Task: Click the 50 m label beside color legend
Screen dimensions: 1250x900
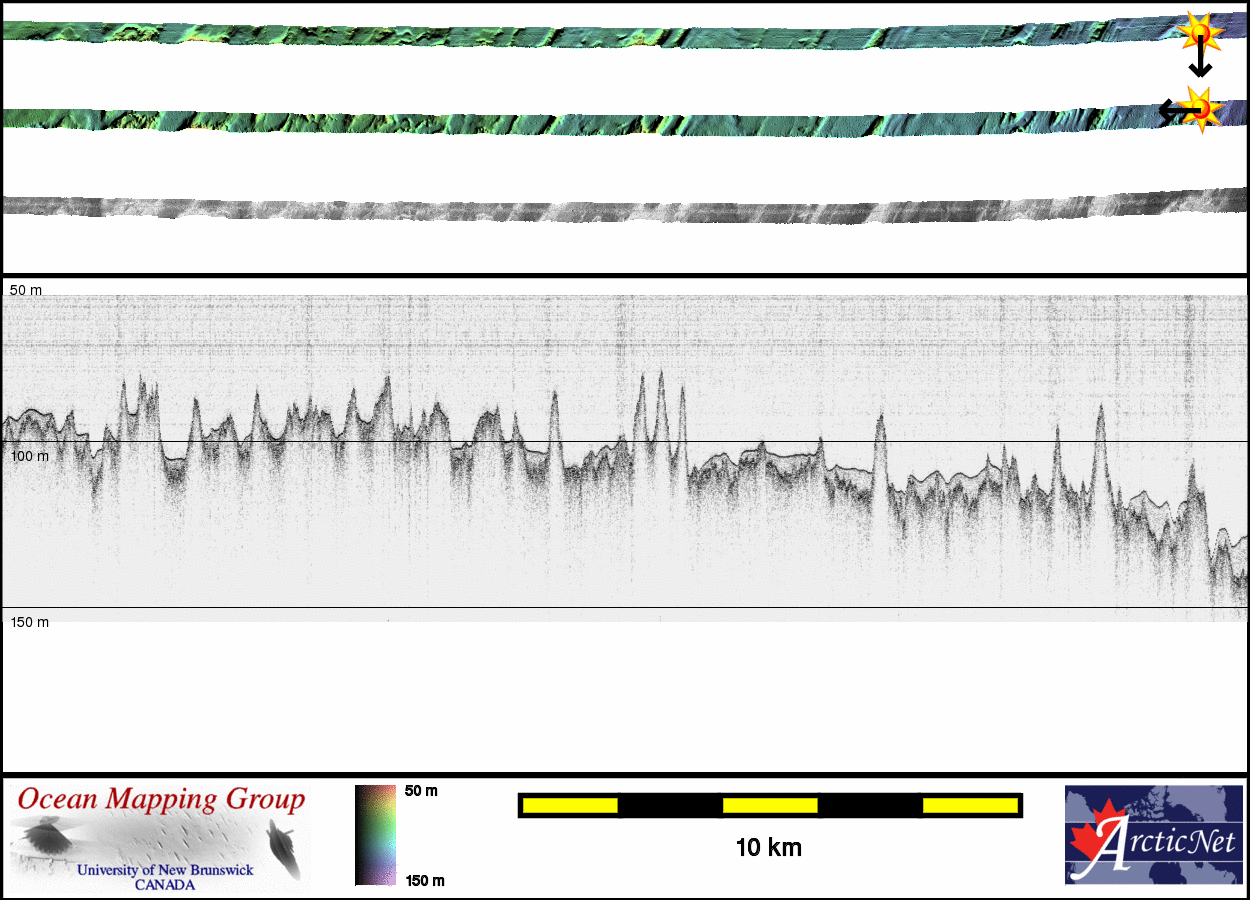Action: 421,791
